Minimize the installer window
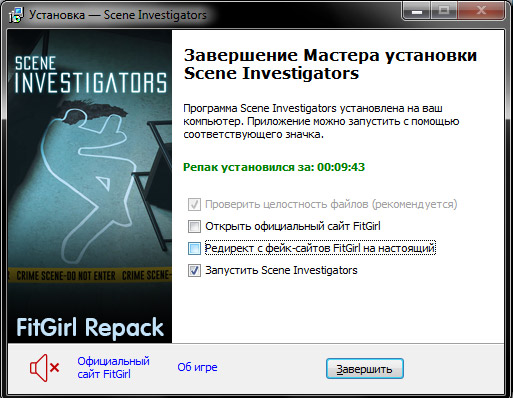 [x=417, y=12]
